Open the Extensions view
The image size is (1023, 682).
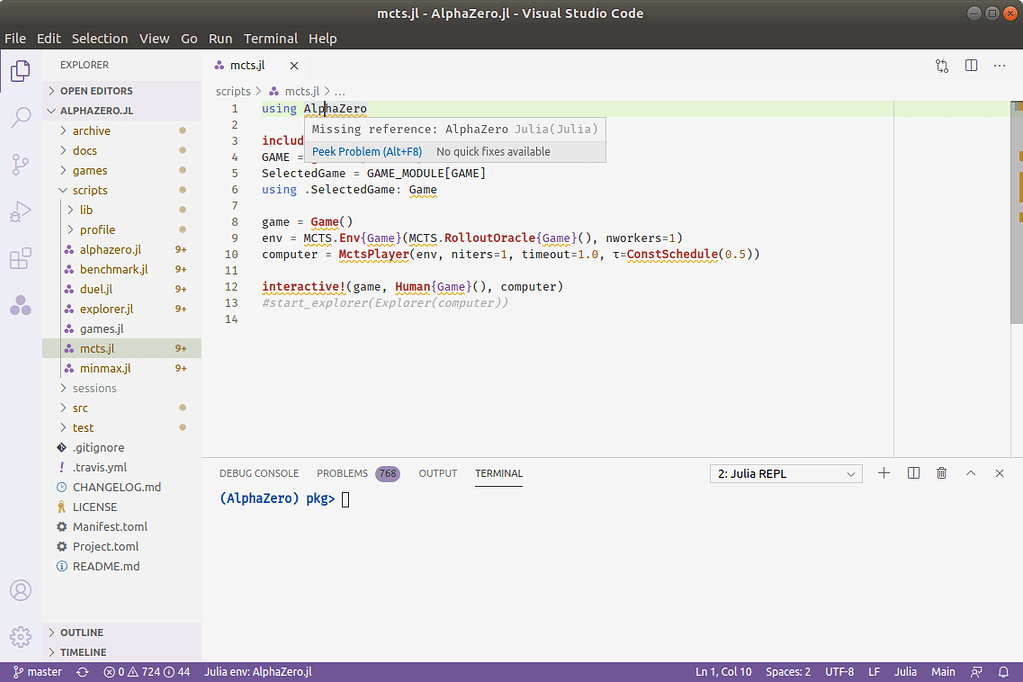20,259
